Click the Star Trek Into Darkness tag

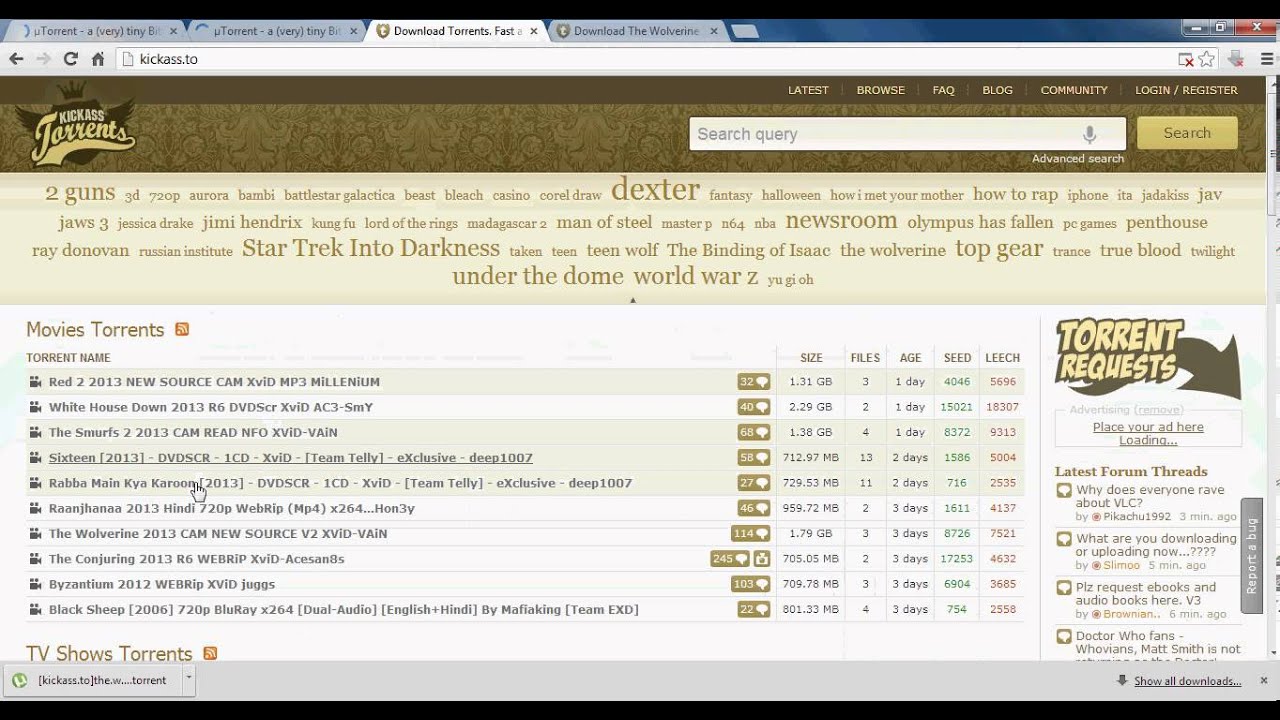(371, 248)
